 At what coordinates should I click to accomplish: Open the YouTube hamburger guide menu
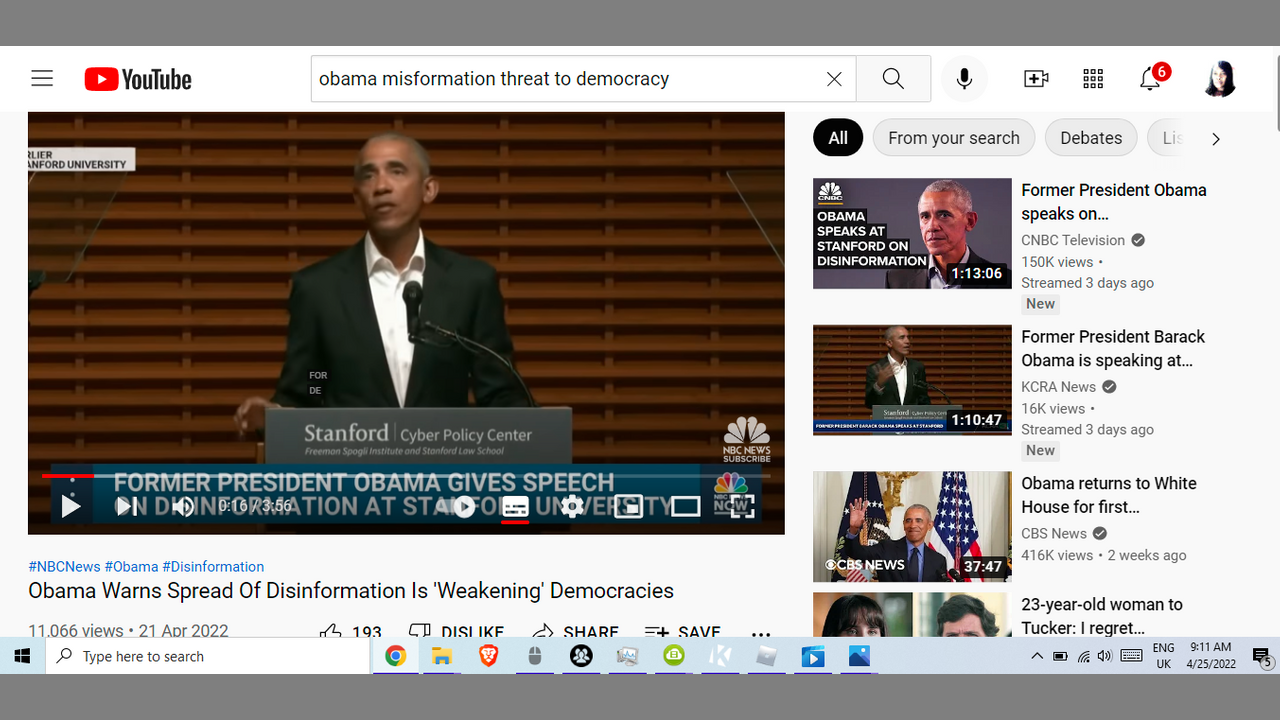pyautogui.click(x=42, y=79)
